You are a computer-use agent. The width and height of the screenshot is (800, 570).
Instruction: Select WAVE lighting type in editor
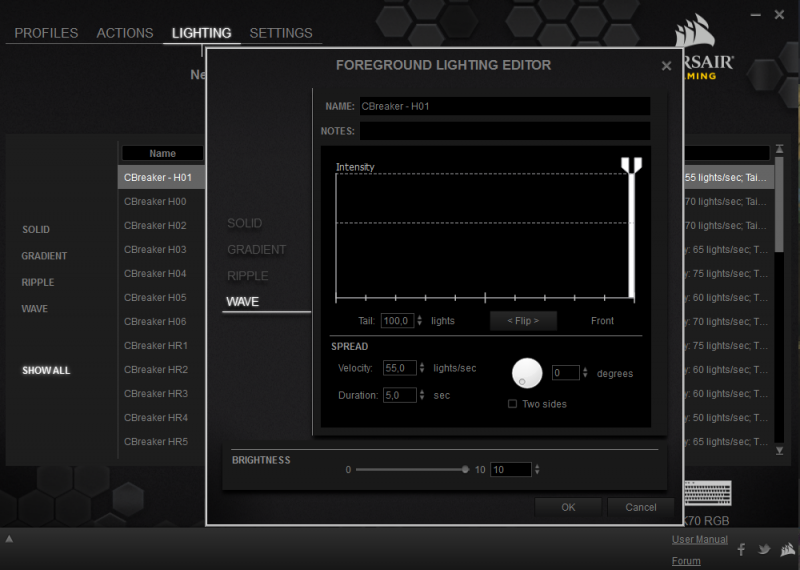[x=242, y=302]
